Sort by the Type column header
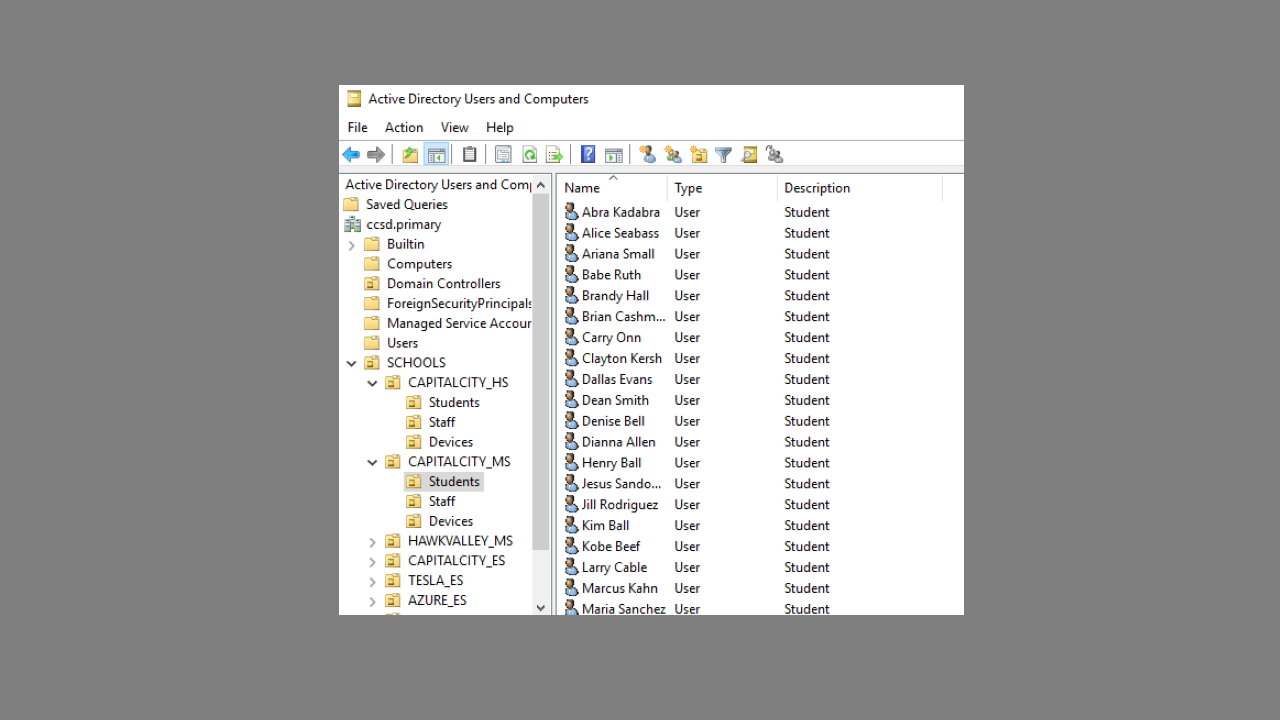The image size is (1280, 720). 722,187
